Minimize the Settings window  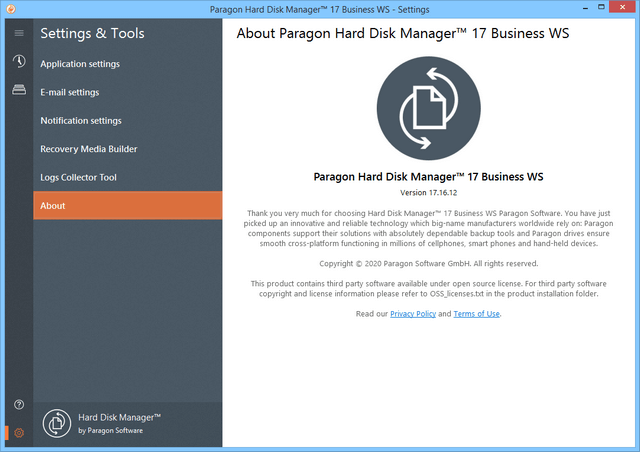pos(585,7)
